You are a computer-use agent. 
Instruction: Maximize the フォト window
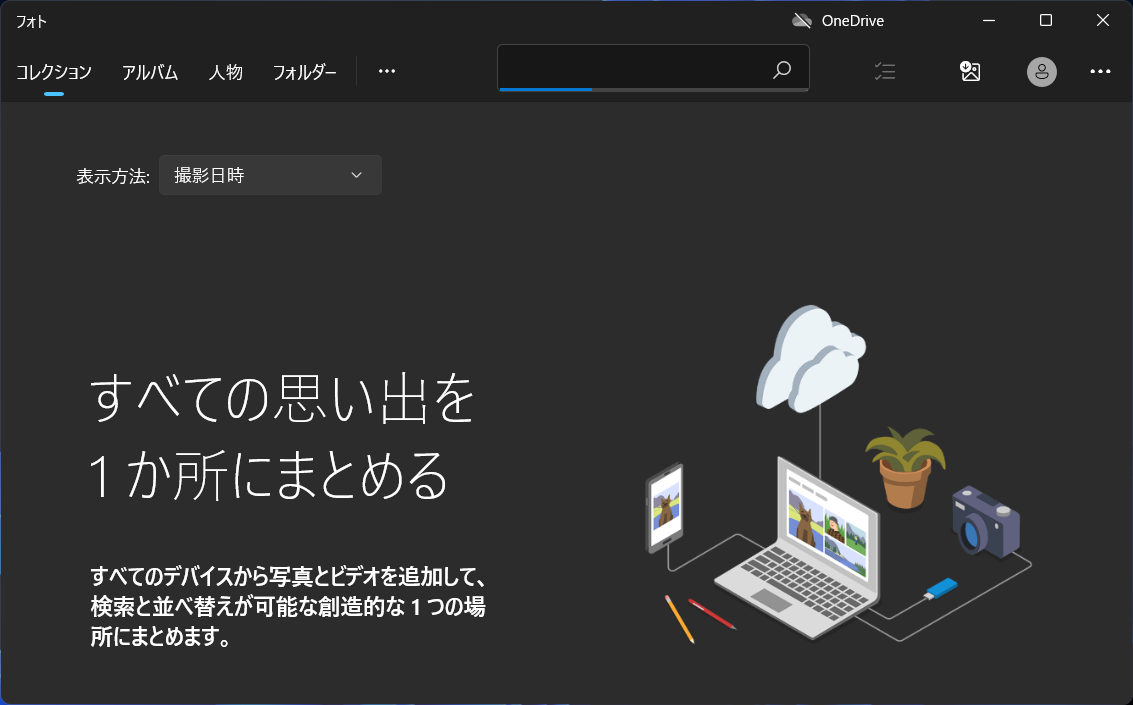pos(1046,20)
